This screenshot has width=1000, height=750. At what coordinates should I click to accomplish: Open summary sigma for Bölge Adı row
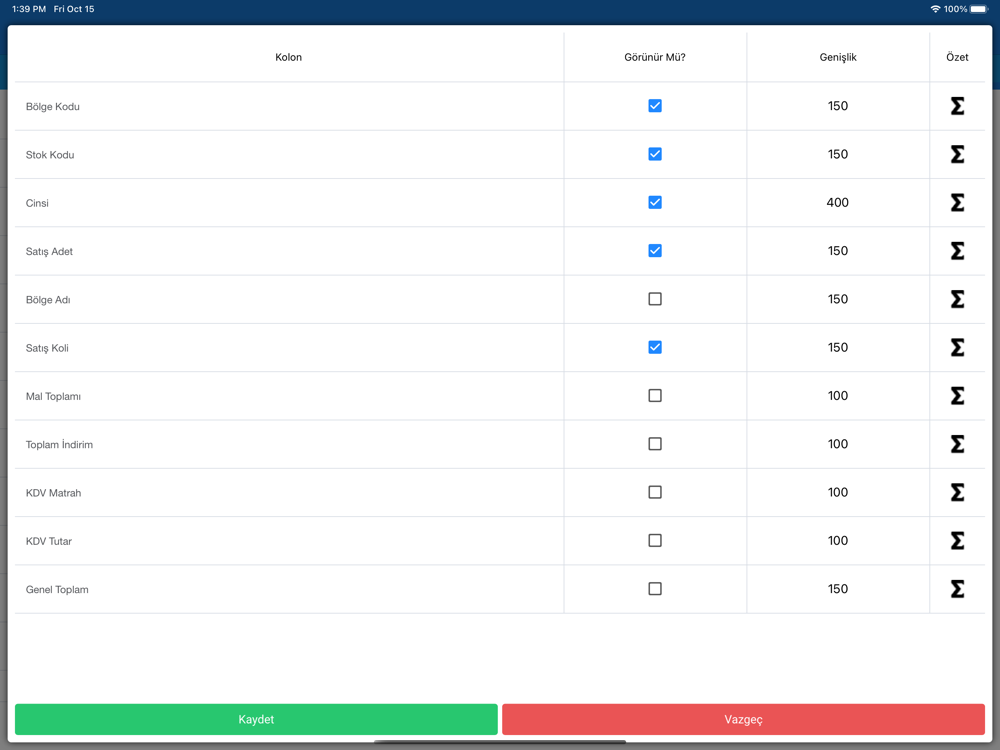(x=957, y=299)
